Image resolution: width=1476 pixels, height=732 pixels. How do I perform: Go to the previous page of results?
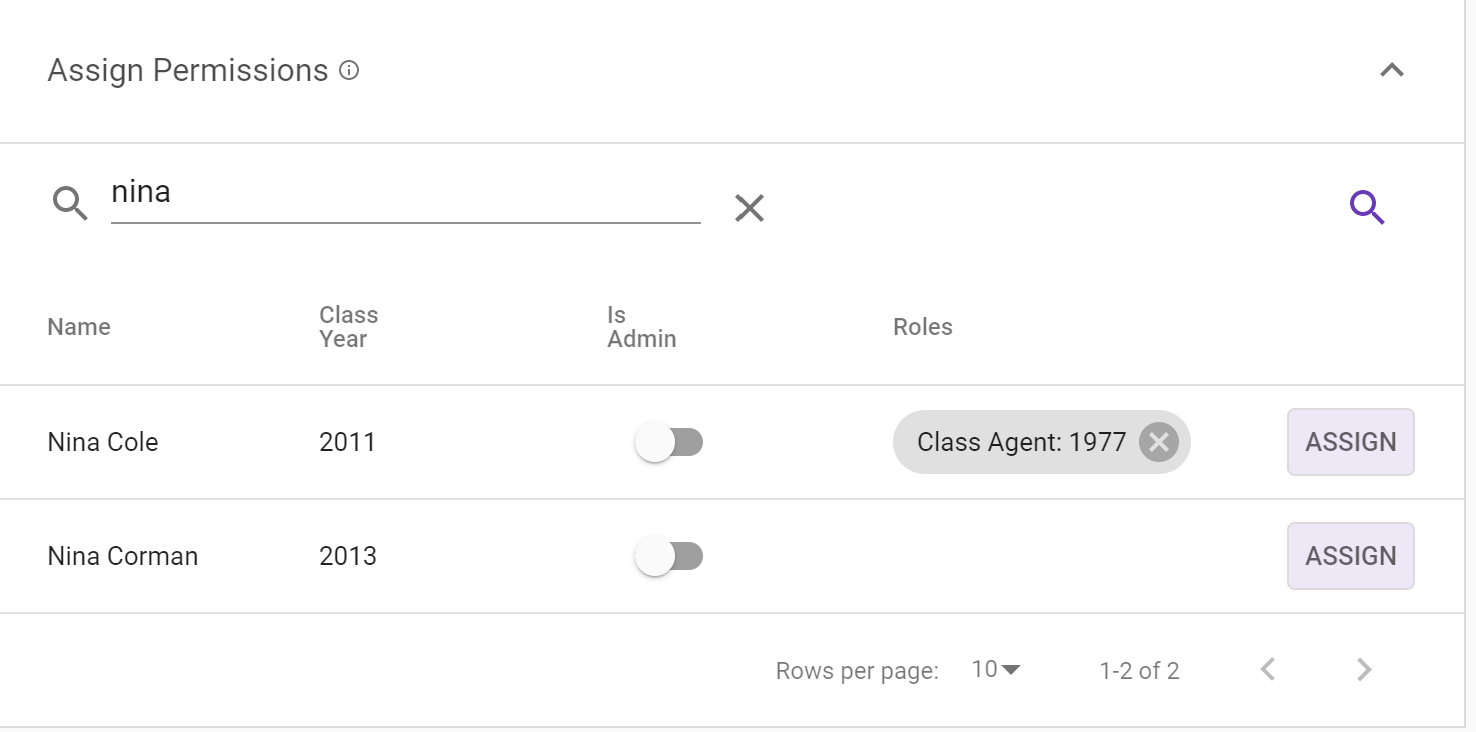coord(1268,669)
